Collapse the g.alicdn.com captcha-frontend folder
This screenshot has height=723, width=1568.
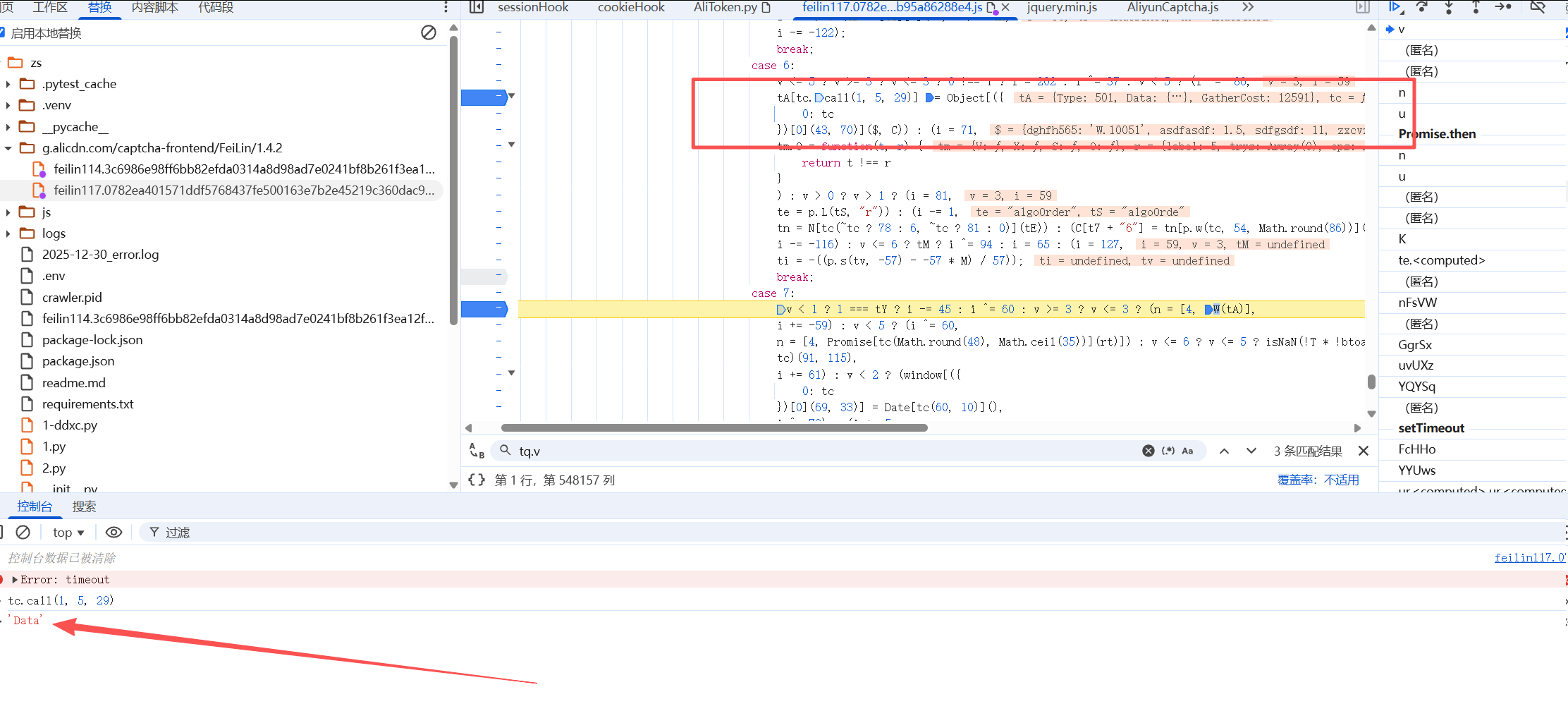click(x=8, y=148)
